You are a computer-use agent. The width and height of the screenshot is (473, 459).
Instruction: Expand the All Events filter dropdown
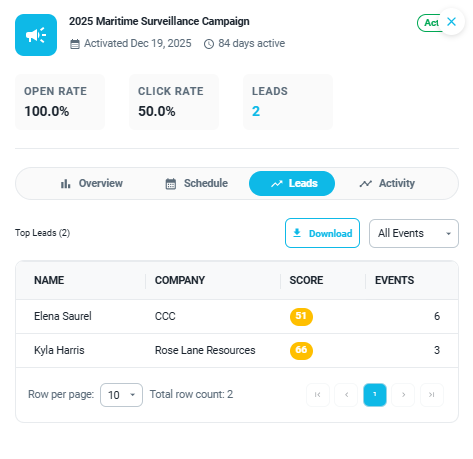tap(414, 233)
